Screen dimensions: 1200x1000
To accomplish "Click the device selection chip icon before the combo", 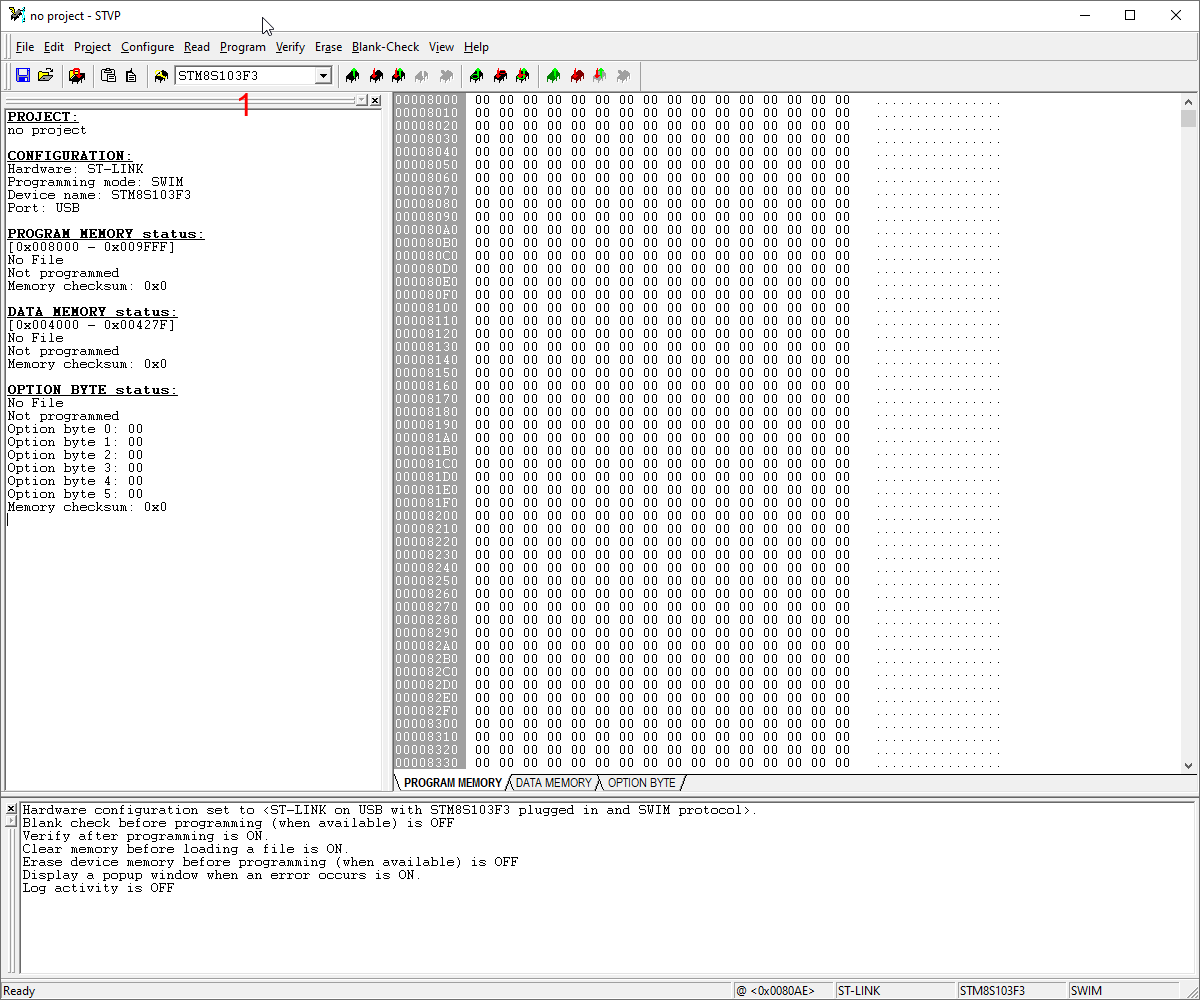I will (161, 76).
